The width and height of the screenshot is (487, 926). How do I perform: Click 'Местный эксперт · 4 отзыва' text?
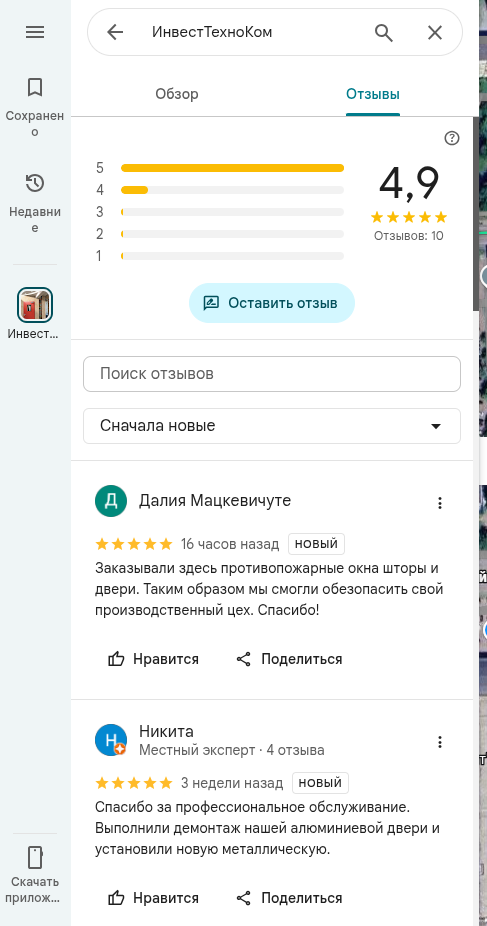click(232, 750)
